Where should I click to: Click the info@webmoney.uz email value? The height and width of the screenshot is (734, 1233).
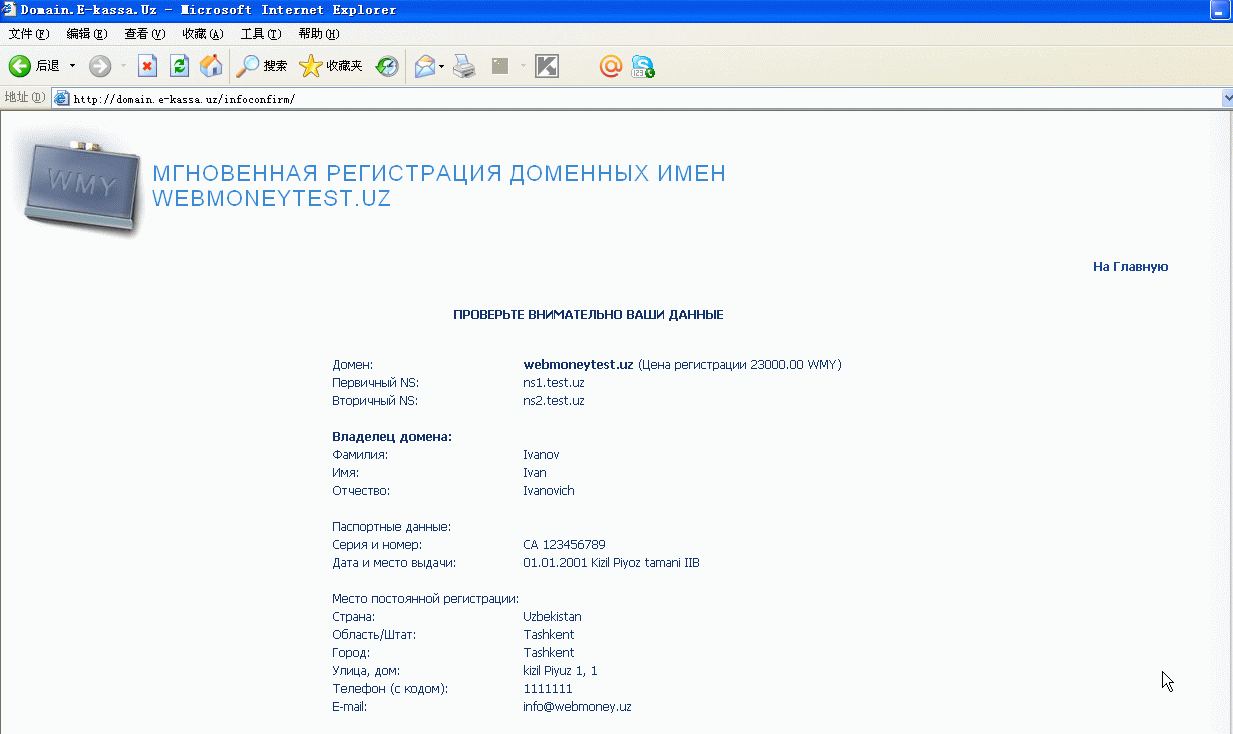click(x=577, y=707)
